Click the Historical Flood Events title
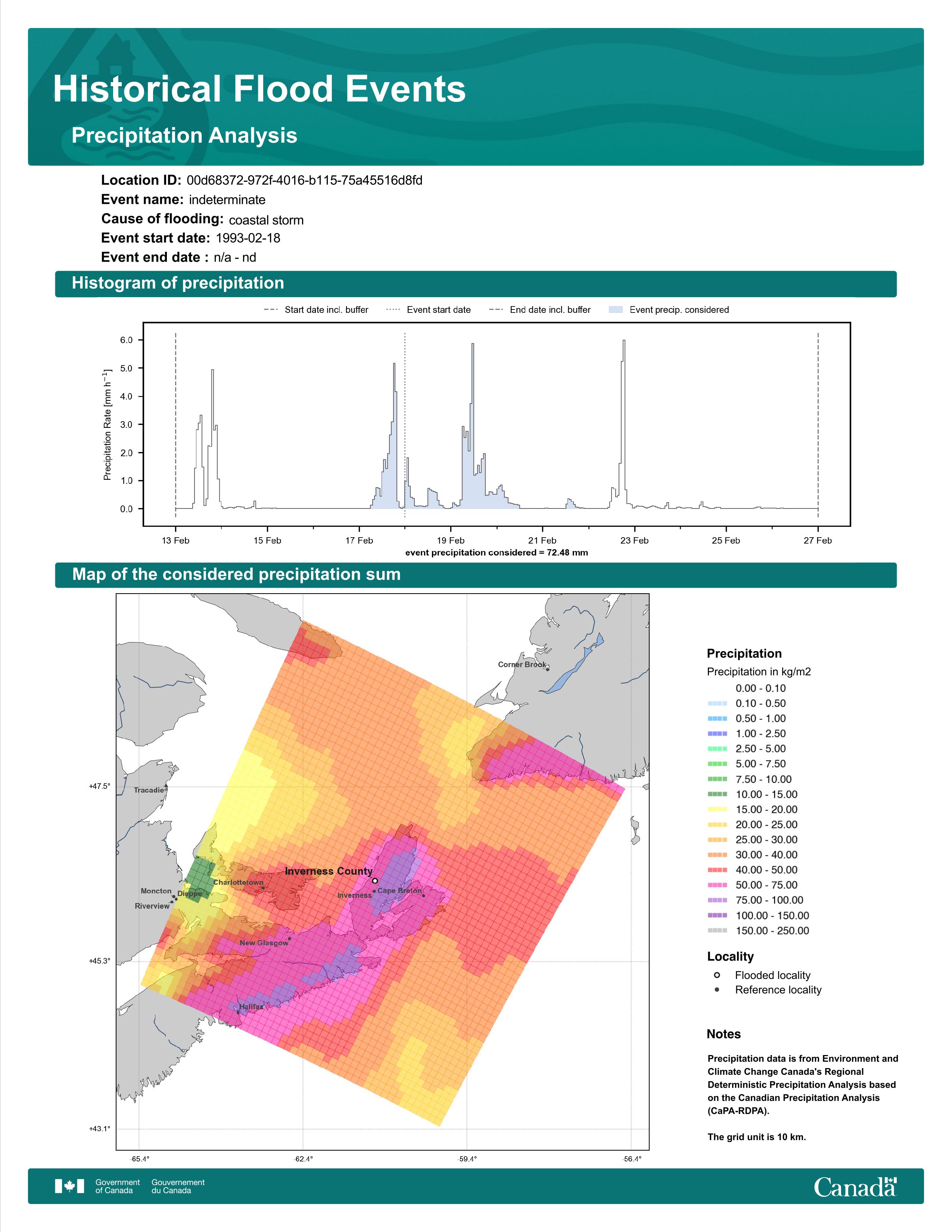 click(x=259, y=89)
